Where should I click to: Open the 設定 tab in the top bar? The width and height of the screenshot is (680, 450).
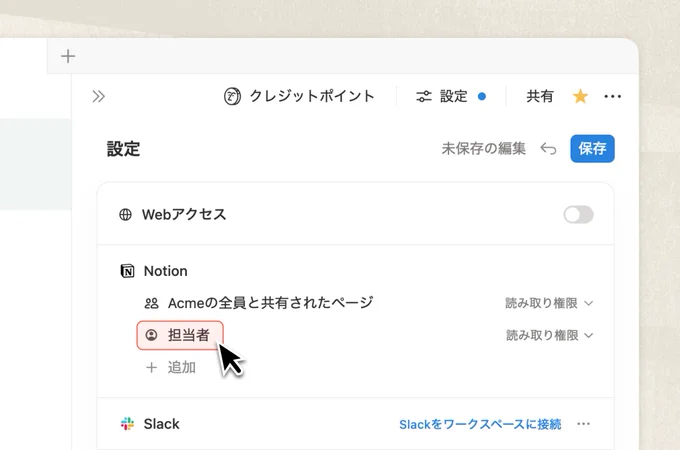pos(450,96)
